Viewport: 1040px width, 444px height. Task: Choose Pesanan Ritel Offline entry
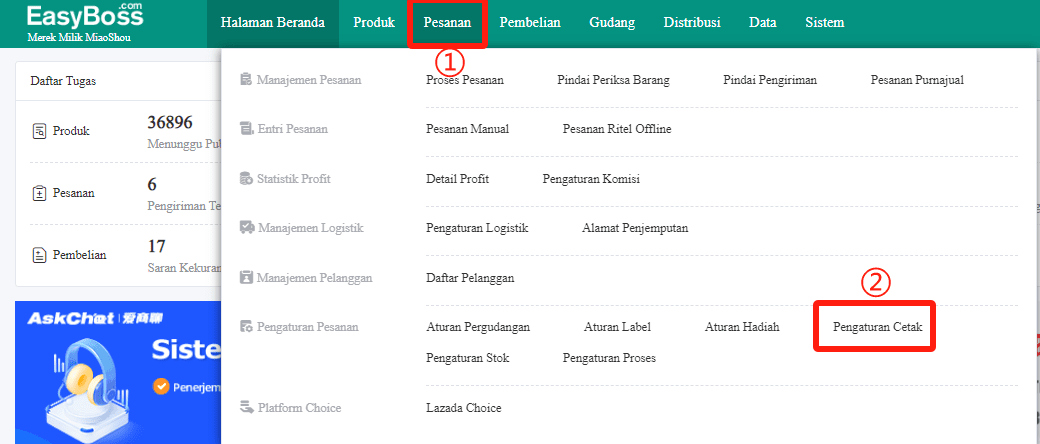click(x=617, y=129)
